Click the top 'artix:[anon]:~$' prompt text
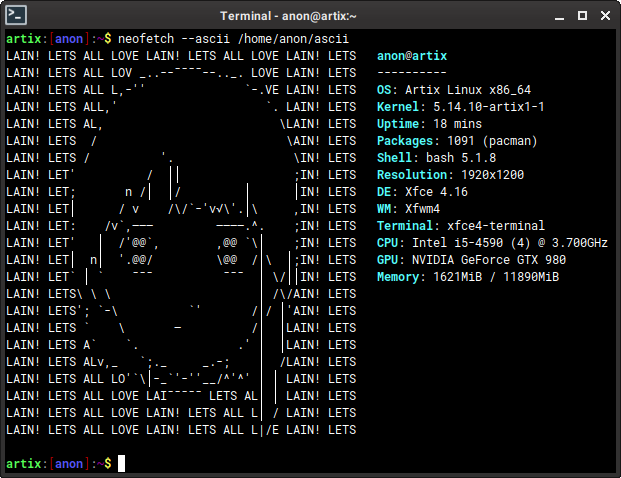The width and height of the screenshot is (621, 478). click(x=59, y=39)
